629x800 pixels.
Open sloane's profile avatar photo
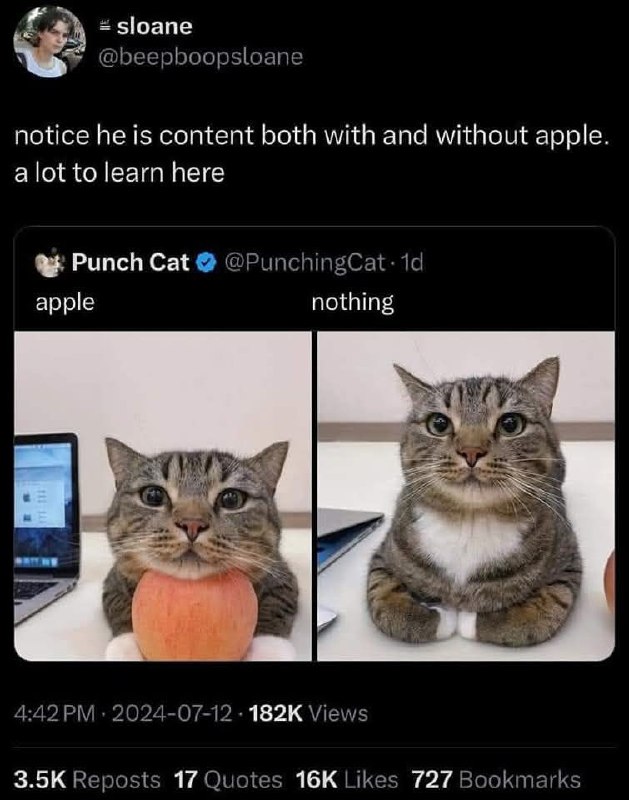[49, 42]
